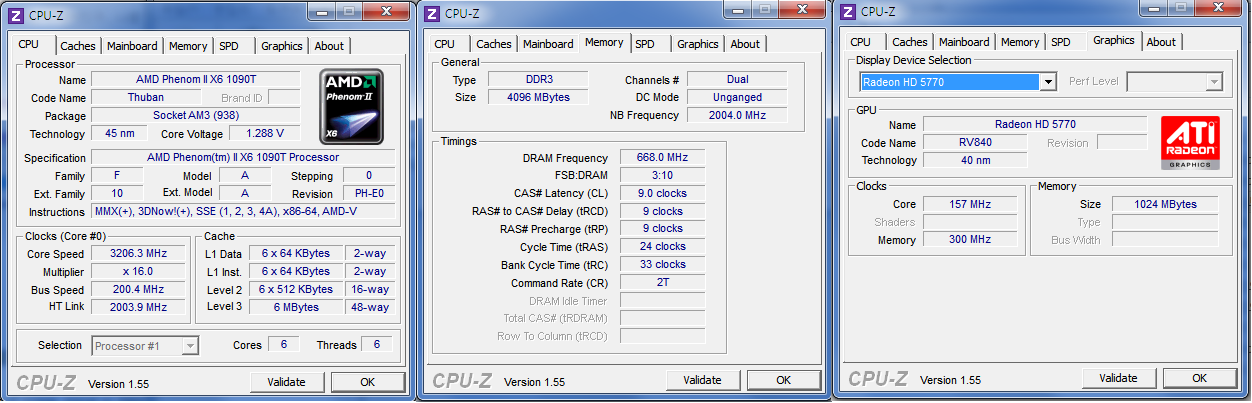
Task: Click the Code Name field showing Thuban
Action: pos(146,98)
